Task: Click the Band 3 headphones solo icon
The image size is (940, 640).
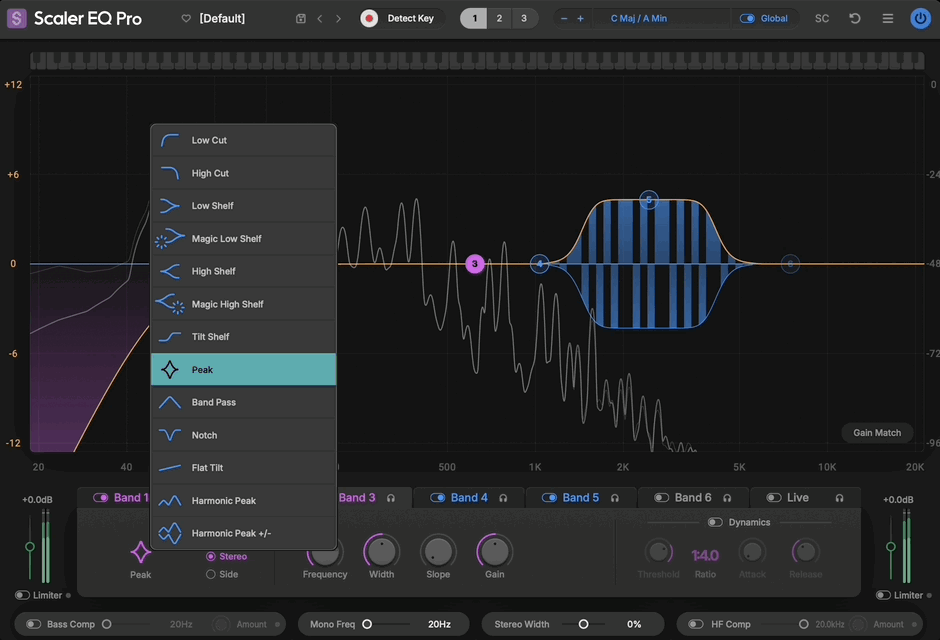Action: coord(391,498)
